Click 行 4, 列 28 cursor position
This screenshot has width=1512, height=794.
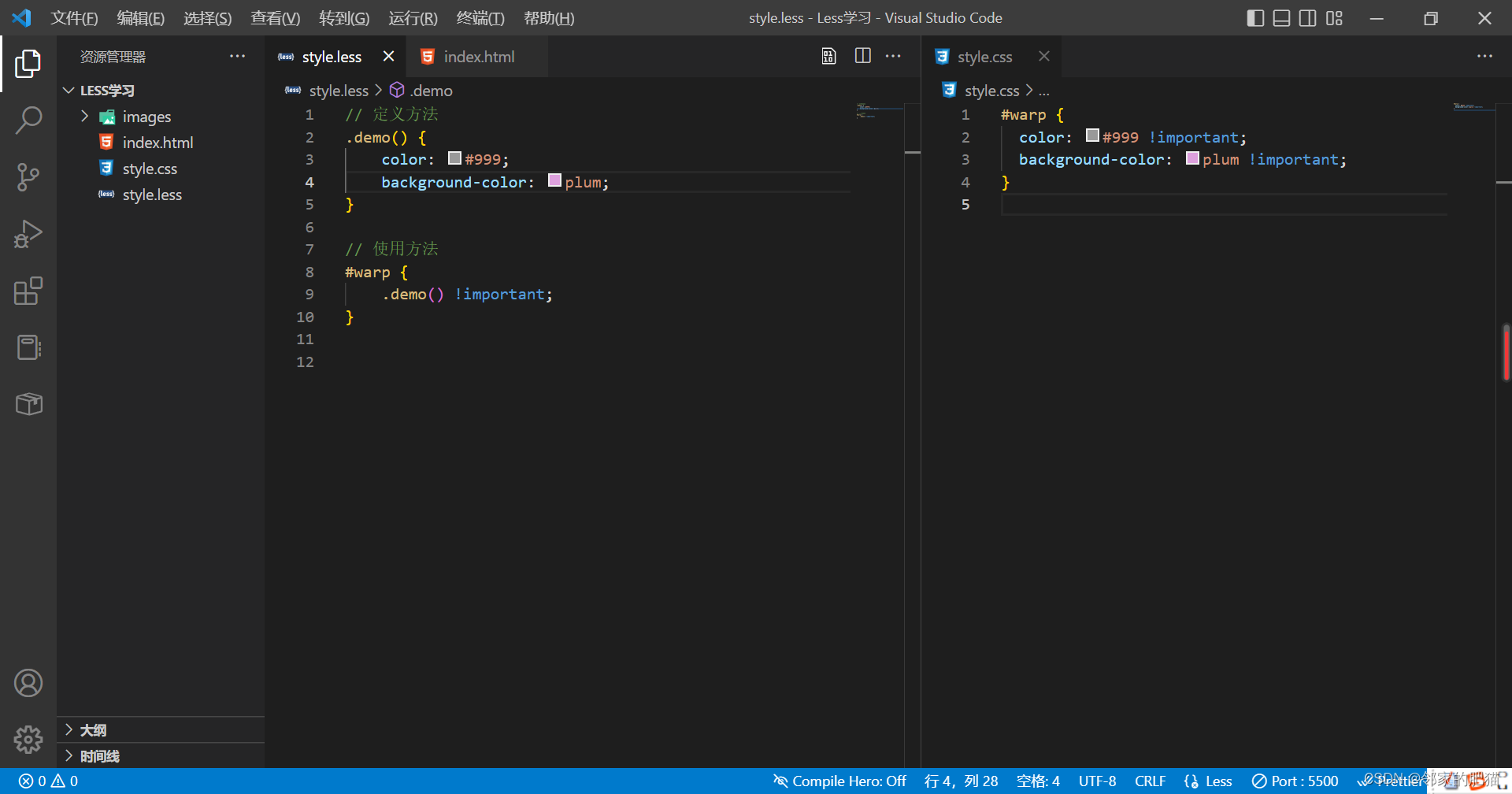(961, 781)
